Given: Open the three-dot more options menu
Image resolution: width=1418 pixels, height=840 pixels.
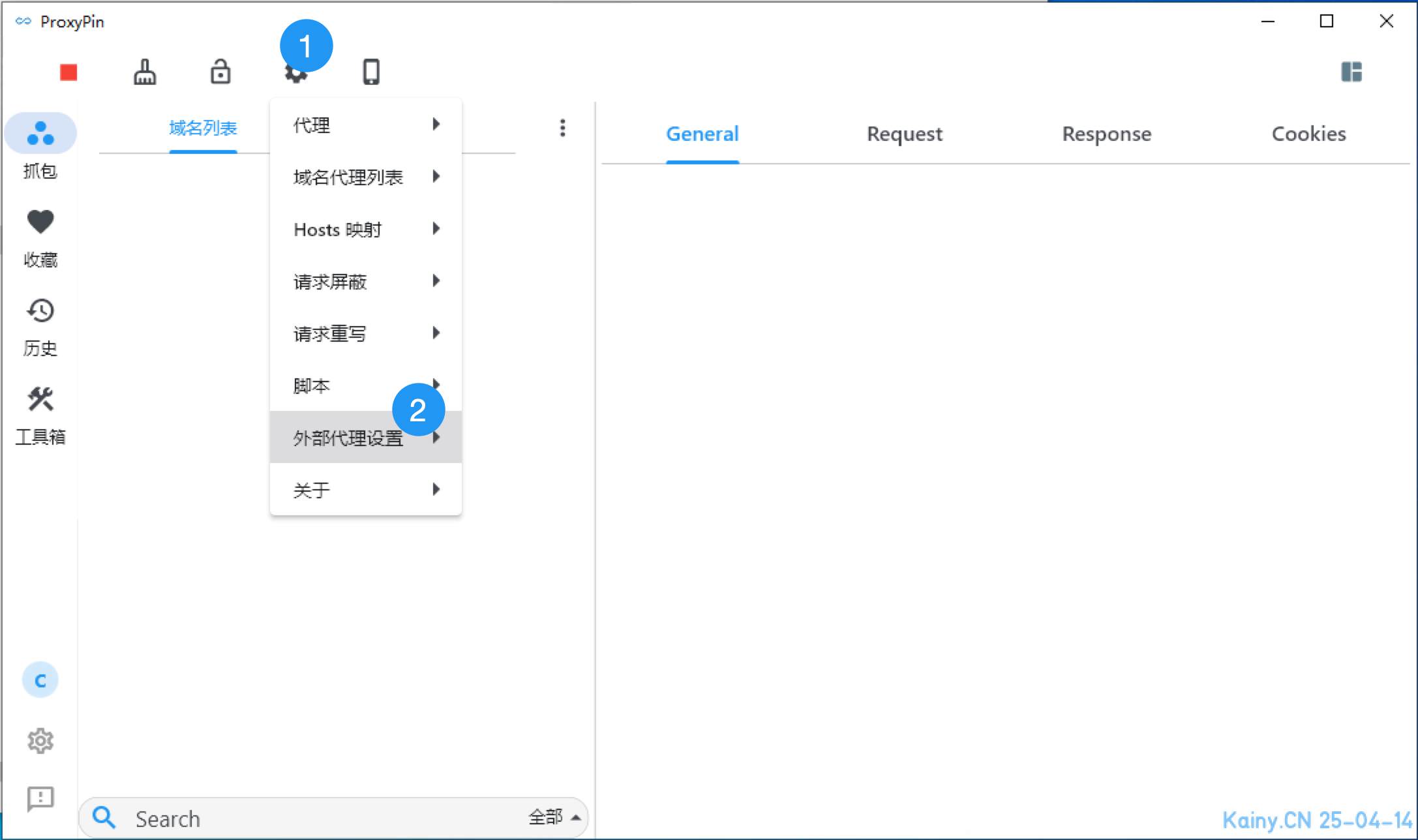Looking at the screenshot, I should click(x=562, y=128).
